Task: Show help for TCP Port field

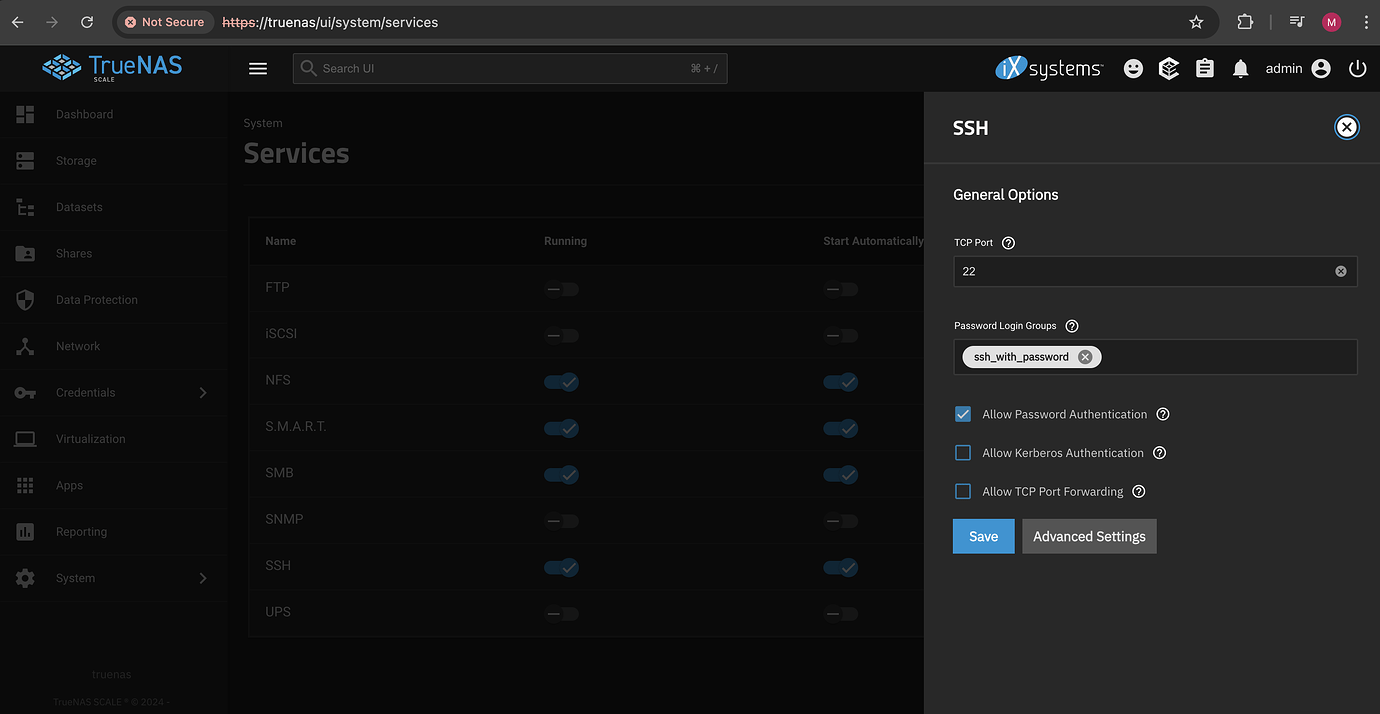Action: 1008,243
